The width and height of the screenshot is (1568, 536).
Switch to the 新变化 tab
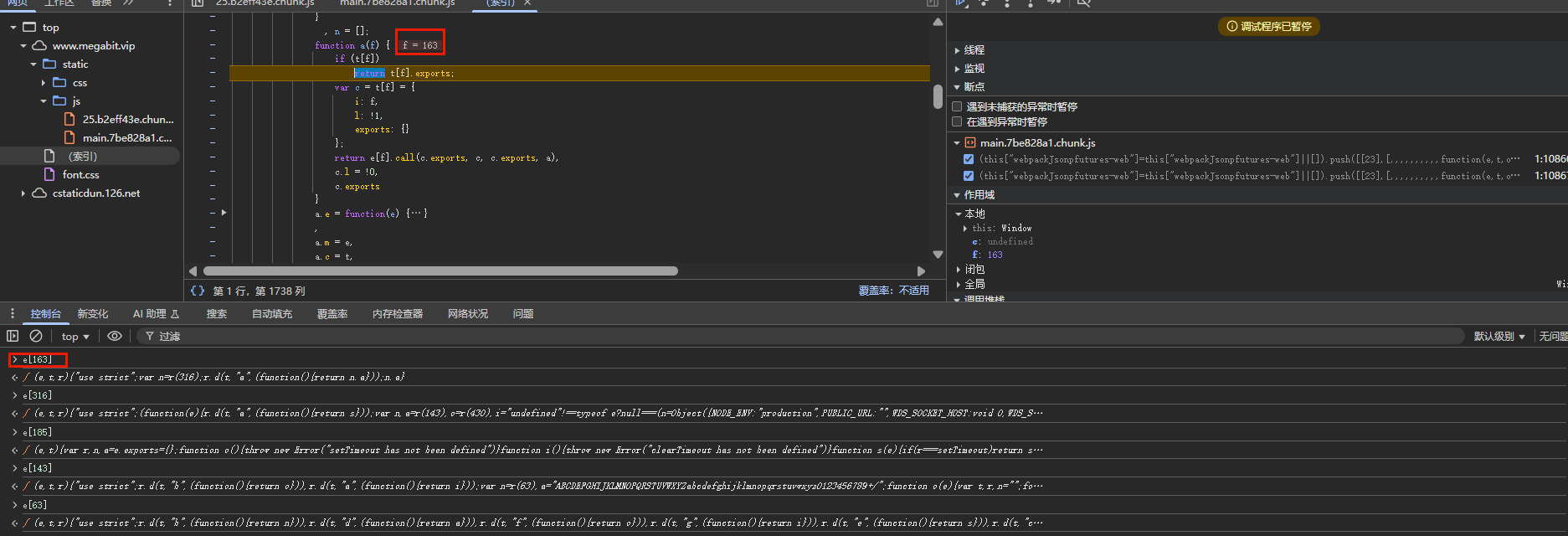pos(93,313)
